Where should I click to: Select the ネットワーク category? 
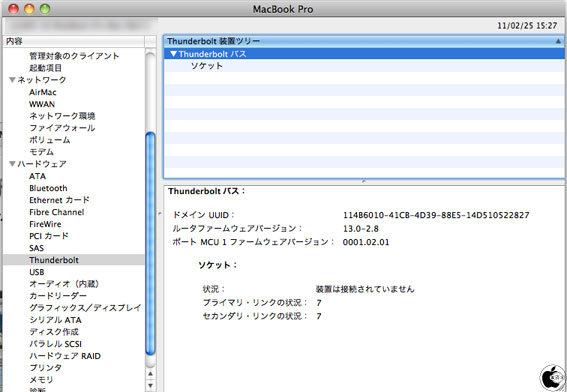(x=42, y=80)
